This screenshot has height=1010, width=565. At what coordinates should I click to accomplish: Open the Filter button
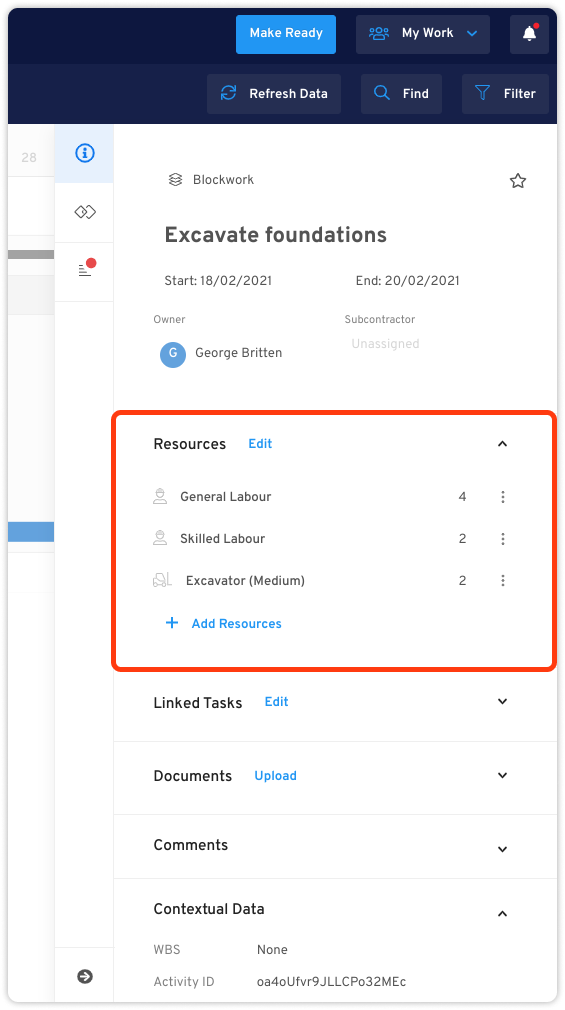tap(505, 94)
